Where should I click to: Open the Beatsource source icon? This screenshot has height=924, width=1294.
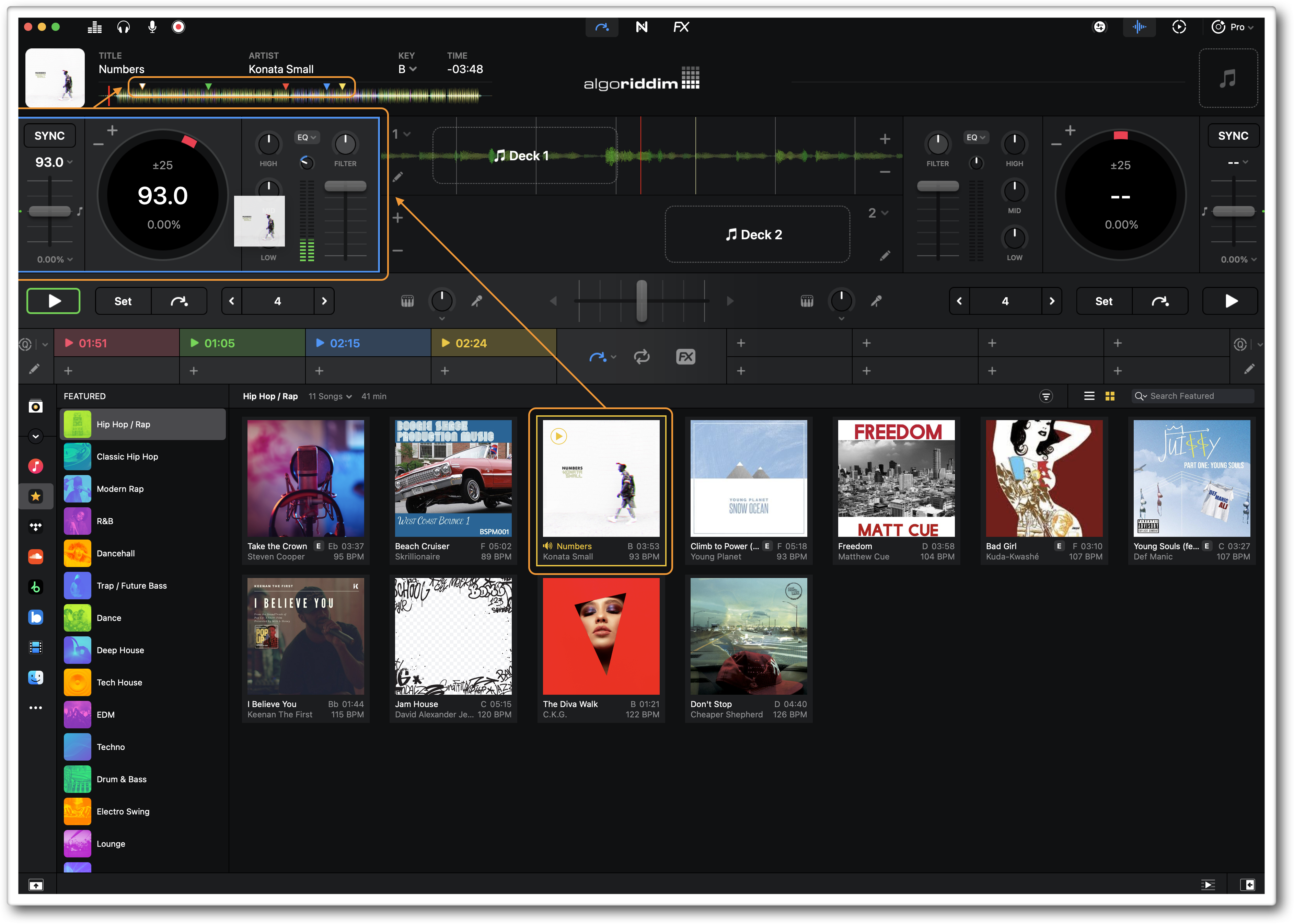click(35, 617)
